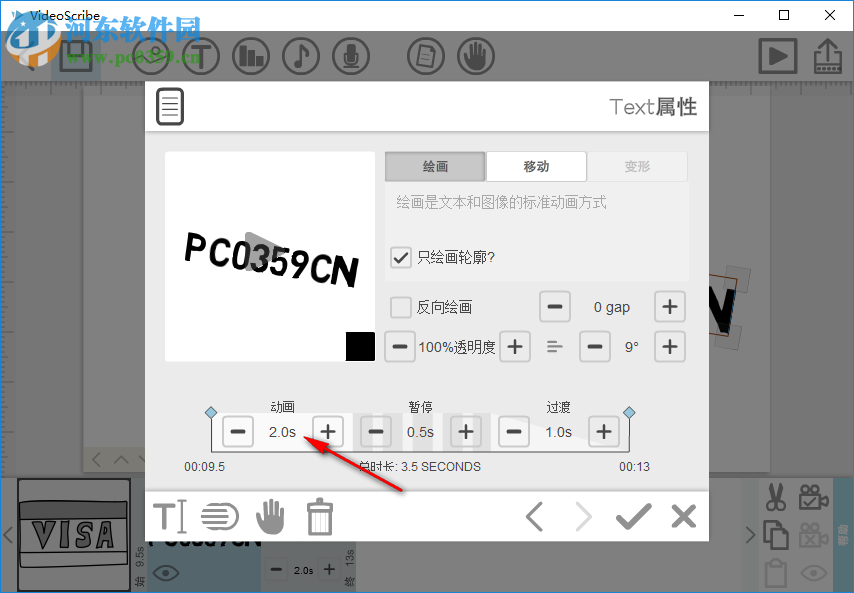This screenshot has width=854, height=593.
Task: Select the hand tool in the toolbar
Action: pos(476,56)
